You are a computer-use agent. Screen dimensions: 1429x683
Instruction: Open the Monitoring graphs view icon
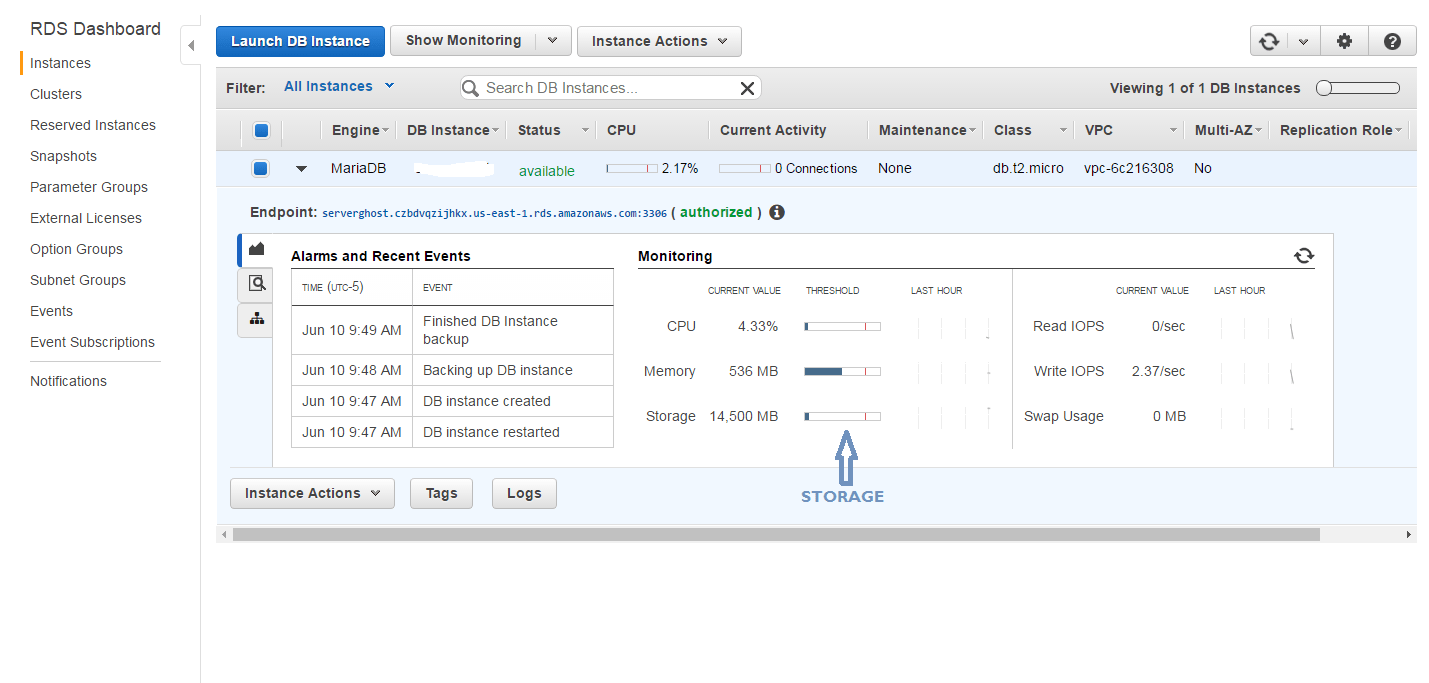point(255,248)
